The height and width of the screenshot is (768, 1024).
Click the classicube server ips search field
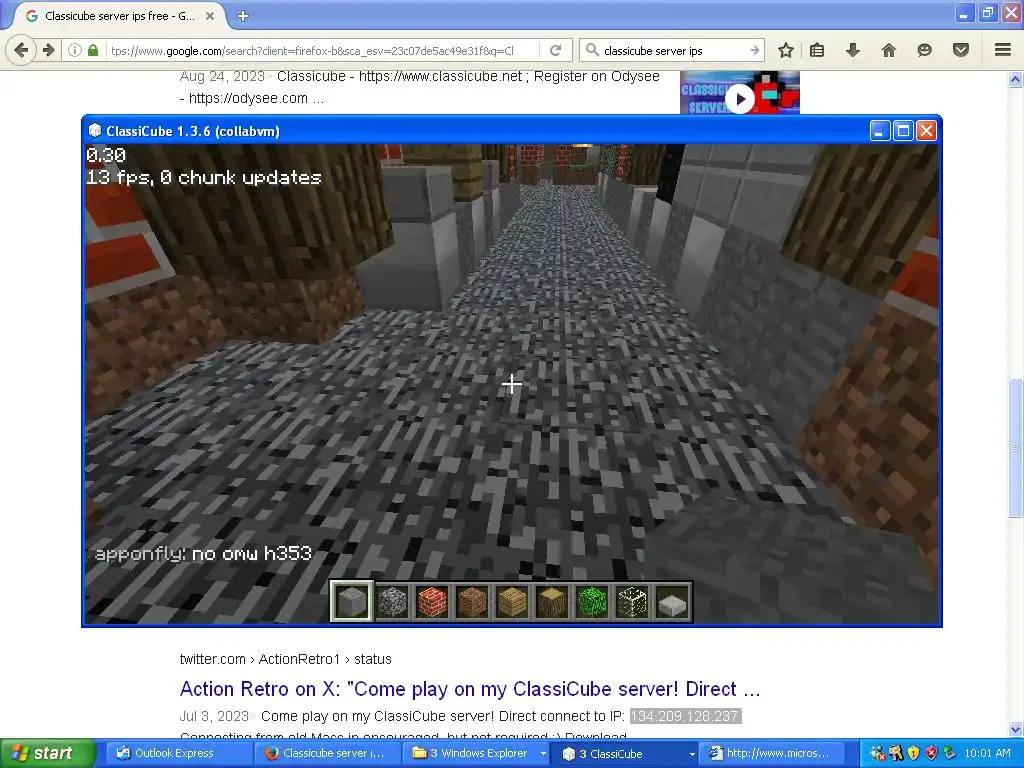[x=673, y=50]
